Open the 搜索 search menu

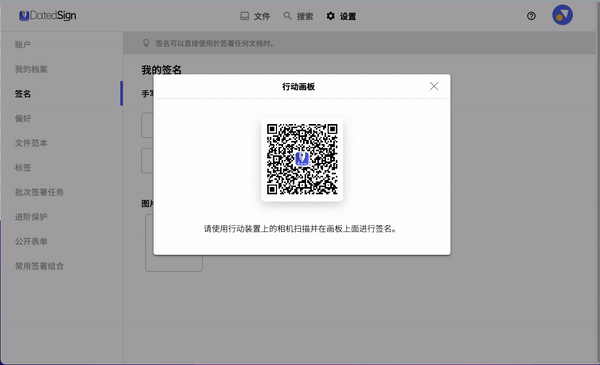click(298, 16)
